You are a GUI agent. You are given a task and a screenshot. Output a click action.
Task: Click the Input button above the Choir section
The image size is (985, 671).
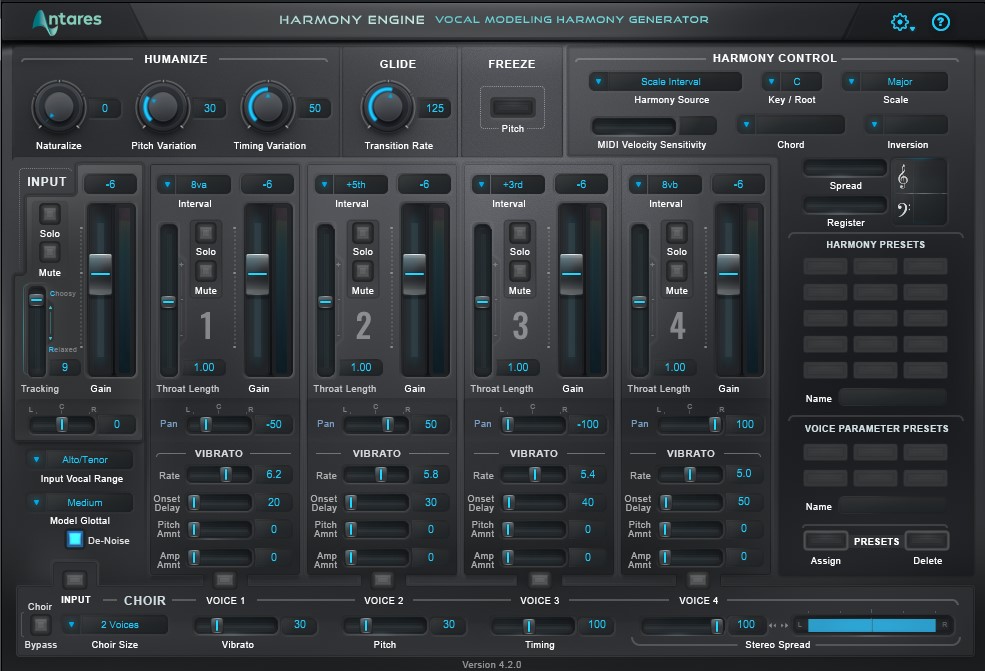[75, 578]
